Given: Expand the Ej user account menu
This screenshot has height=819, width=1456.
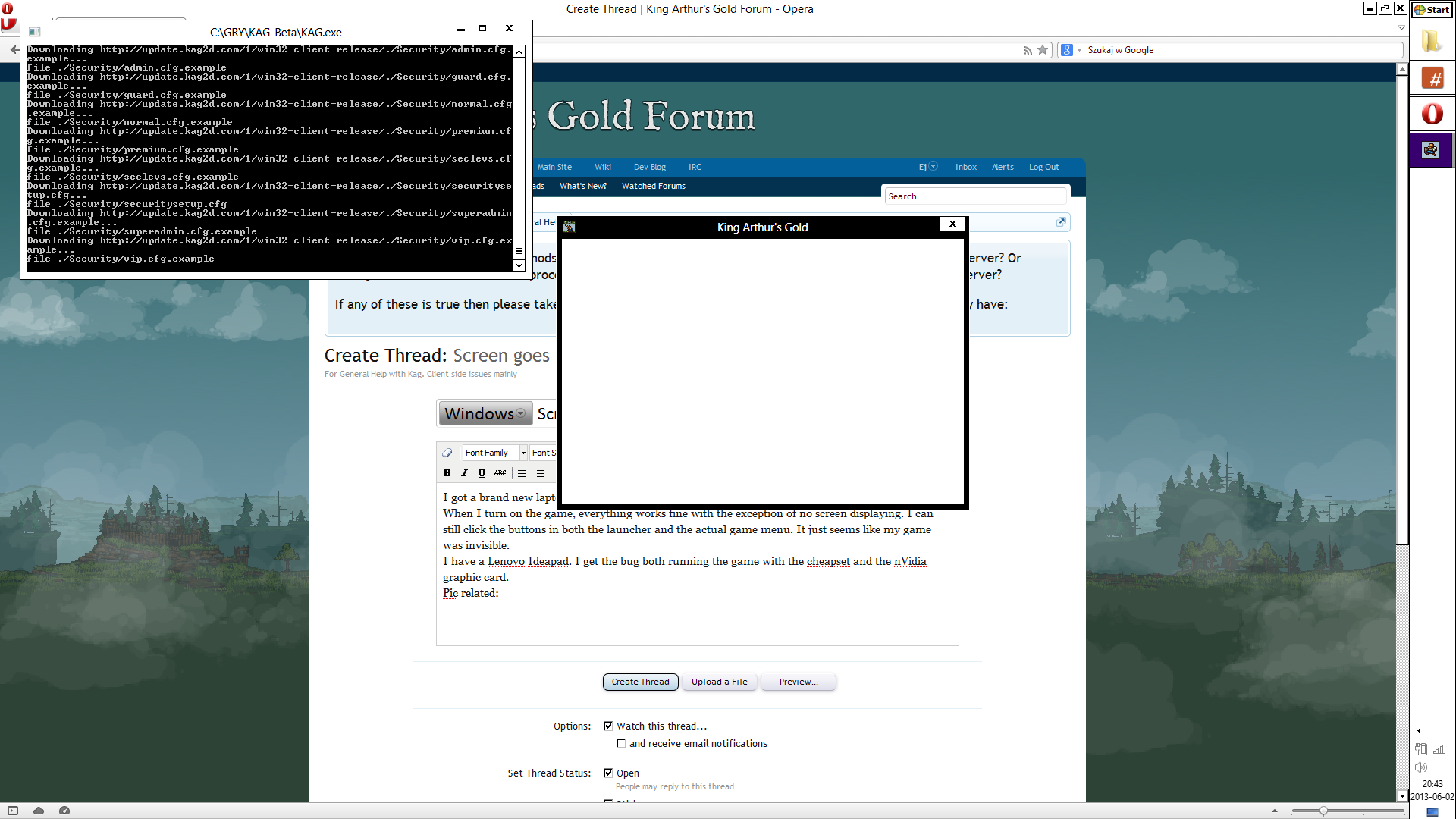Looking at the screenshot, I should pyautogui.click(x=928, y=167).
